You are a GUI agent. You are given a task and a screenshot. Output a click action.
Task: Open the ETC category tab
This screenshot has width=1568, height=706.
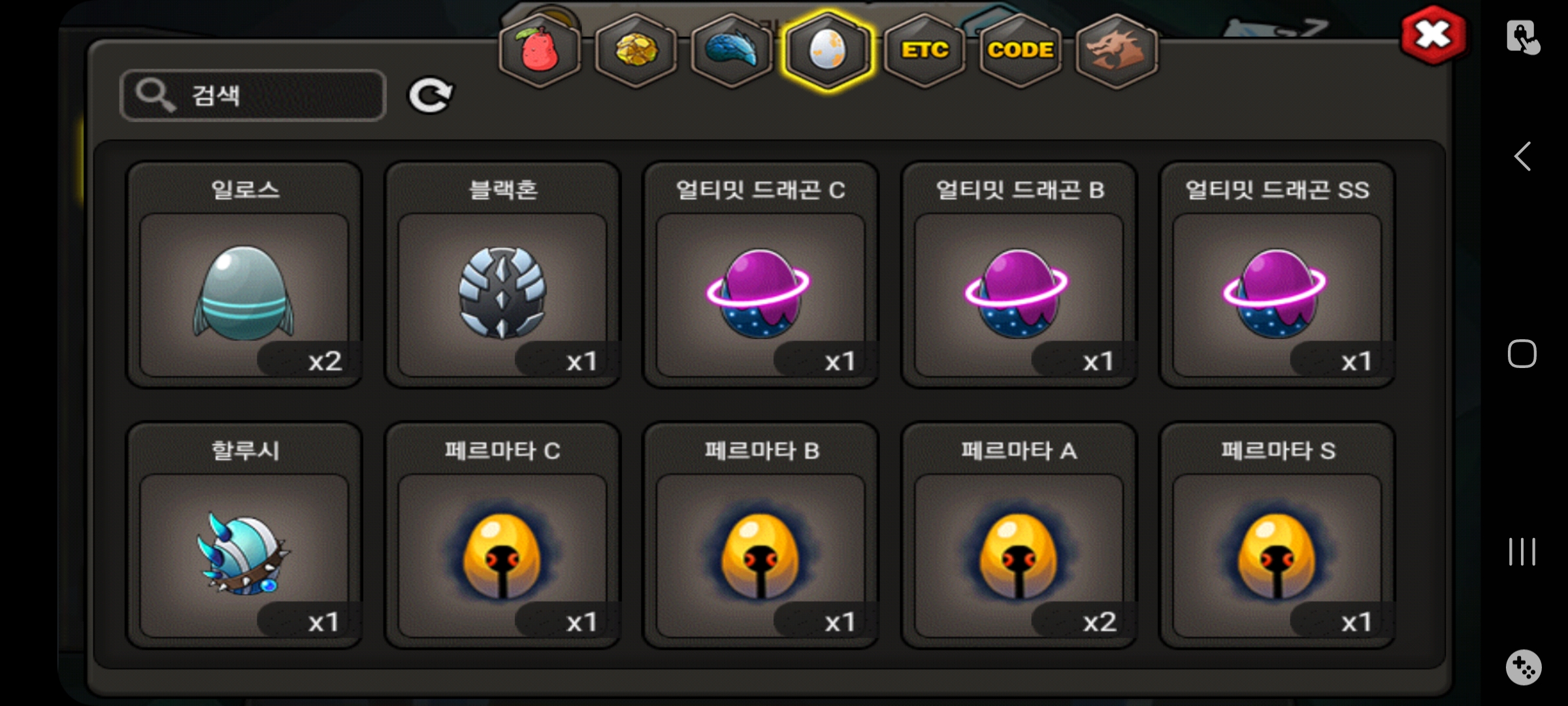(x=924, y=50)
